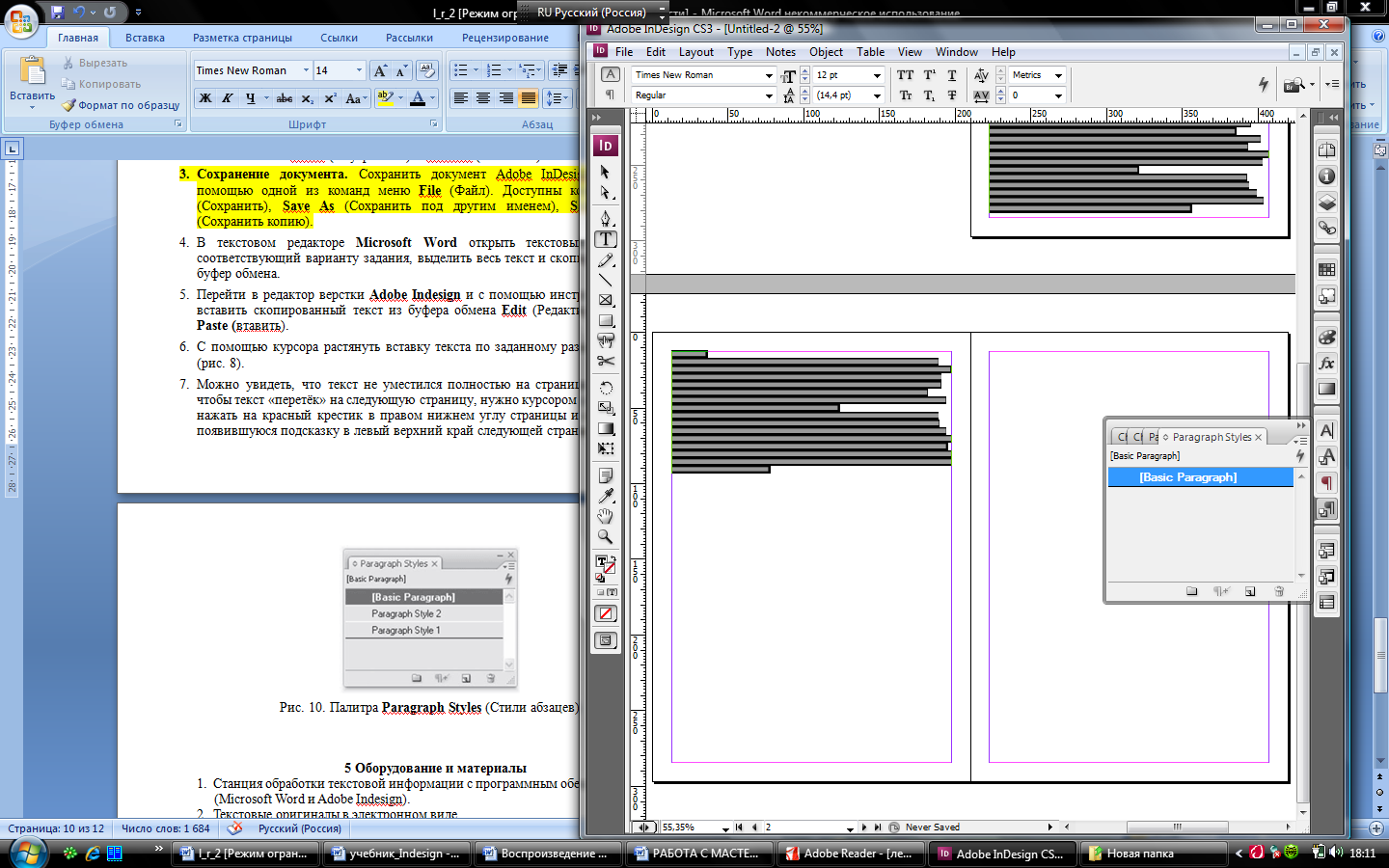Image resolution: width=1389 pixels, height=868 pixels.
Task: Open the Character Styles panel icon
Action: [x=1327, y=456]
